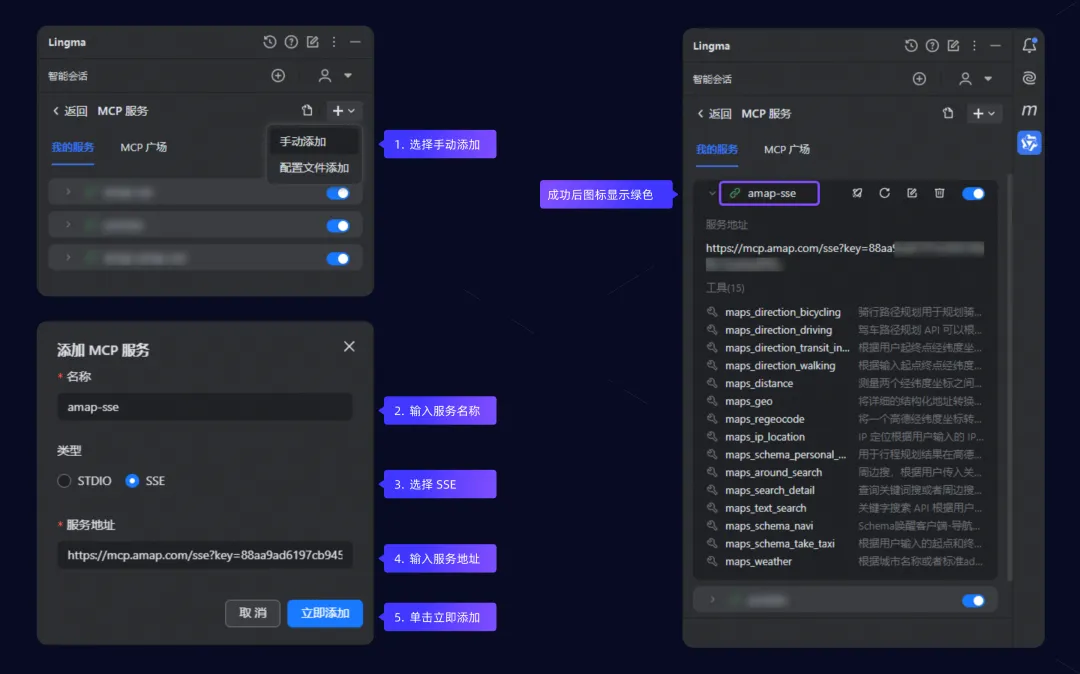Open chat history in the left Lingma panel

pos(269,42)
